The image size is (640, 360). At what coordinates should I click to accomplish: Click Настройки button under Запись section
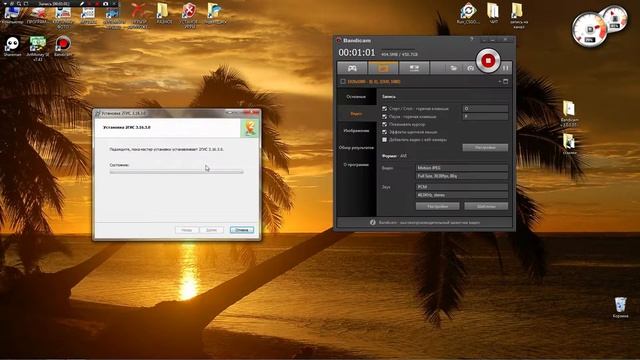point(485,147)
